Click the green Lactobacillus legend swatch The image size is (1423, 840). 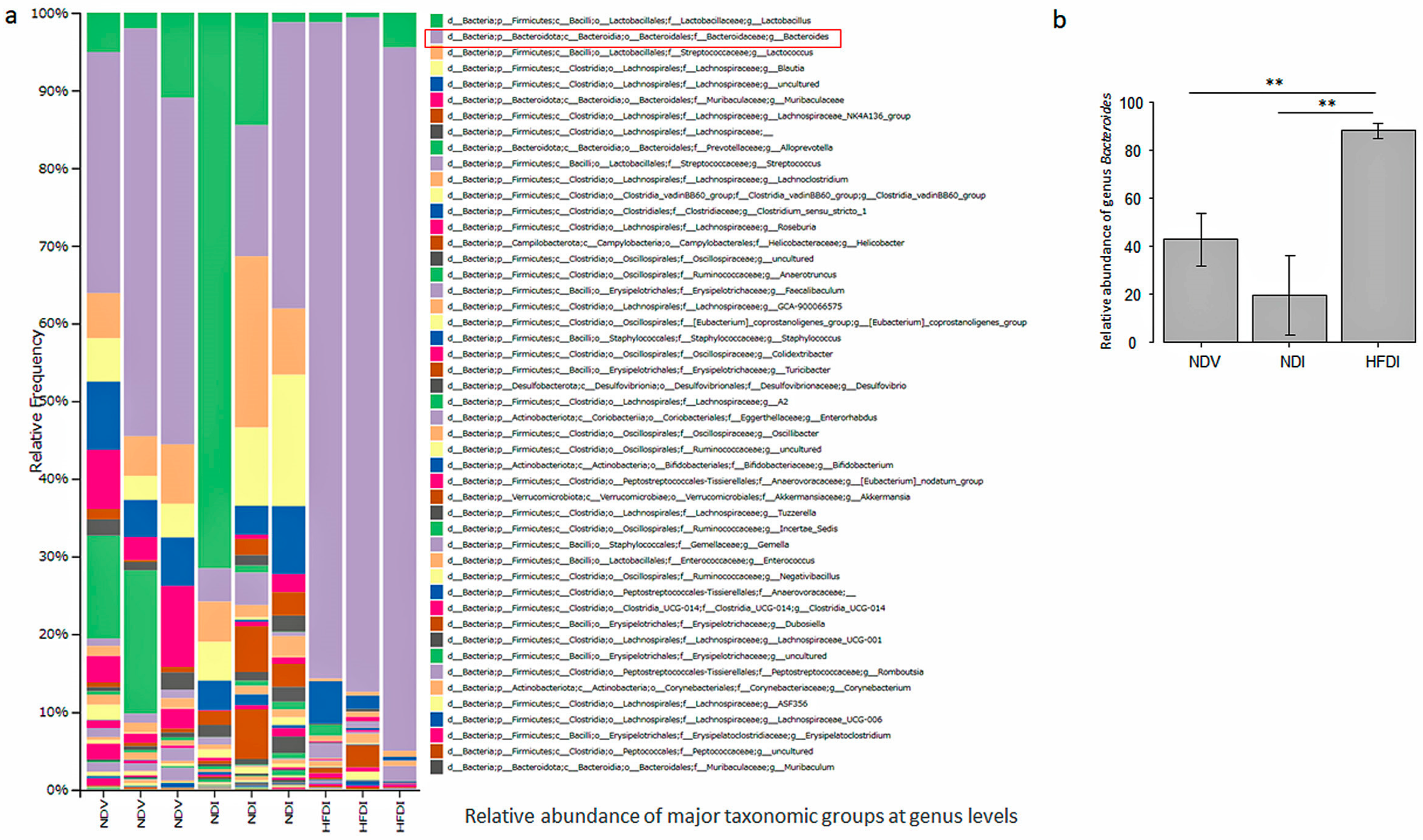tap(436, 21)
